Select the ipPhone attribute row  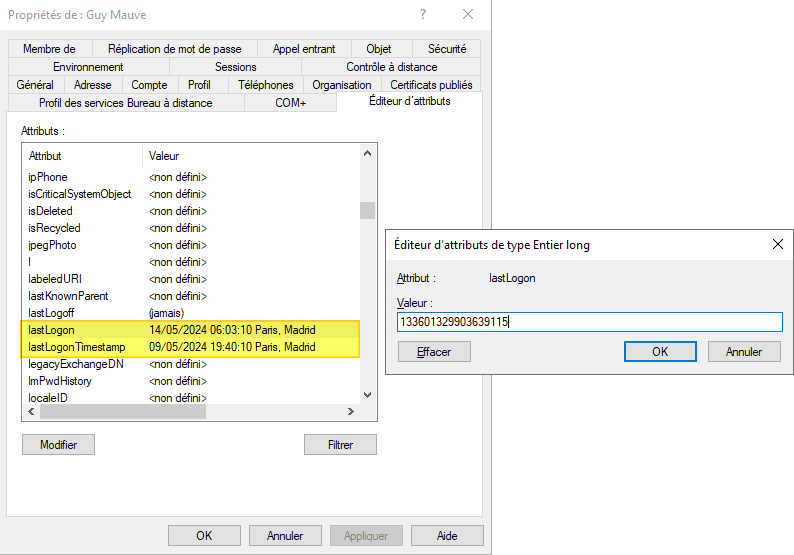tap(191, 177)
